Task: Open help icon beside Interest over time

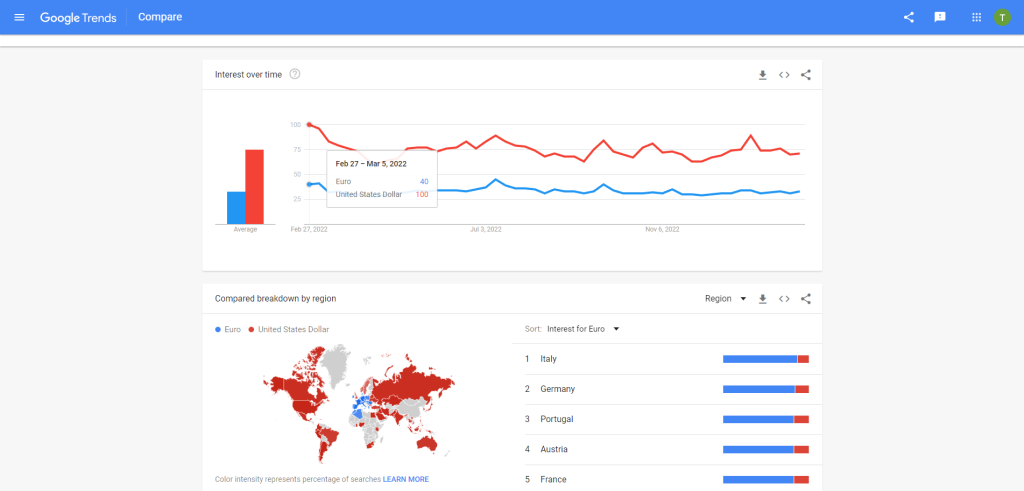Action: (x=295, y=74)
